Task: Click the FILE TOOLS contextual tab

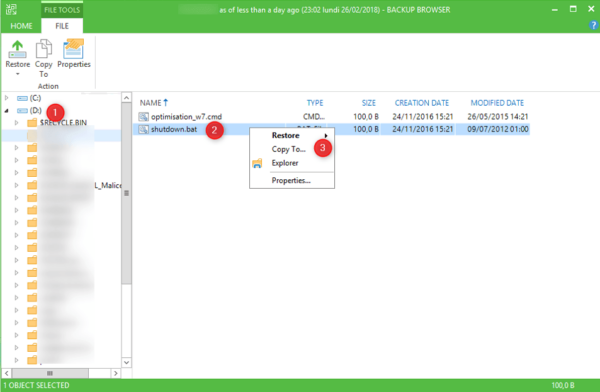Action: tap(62, 10)
